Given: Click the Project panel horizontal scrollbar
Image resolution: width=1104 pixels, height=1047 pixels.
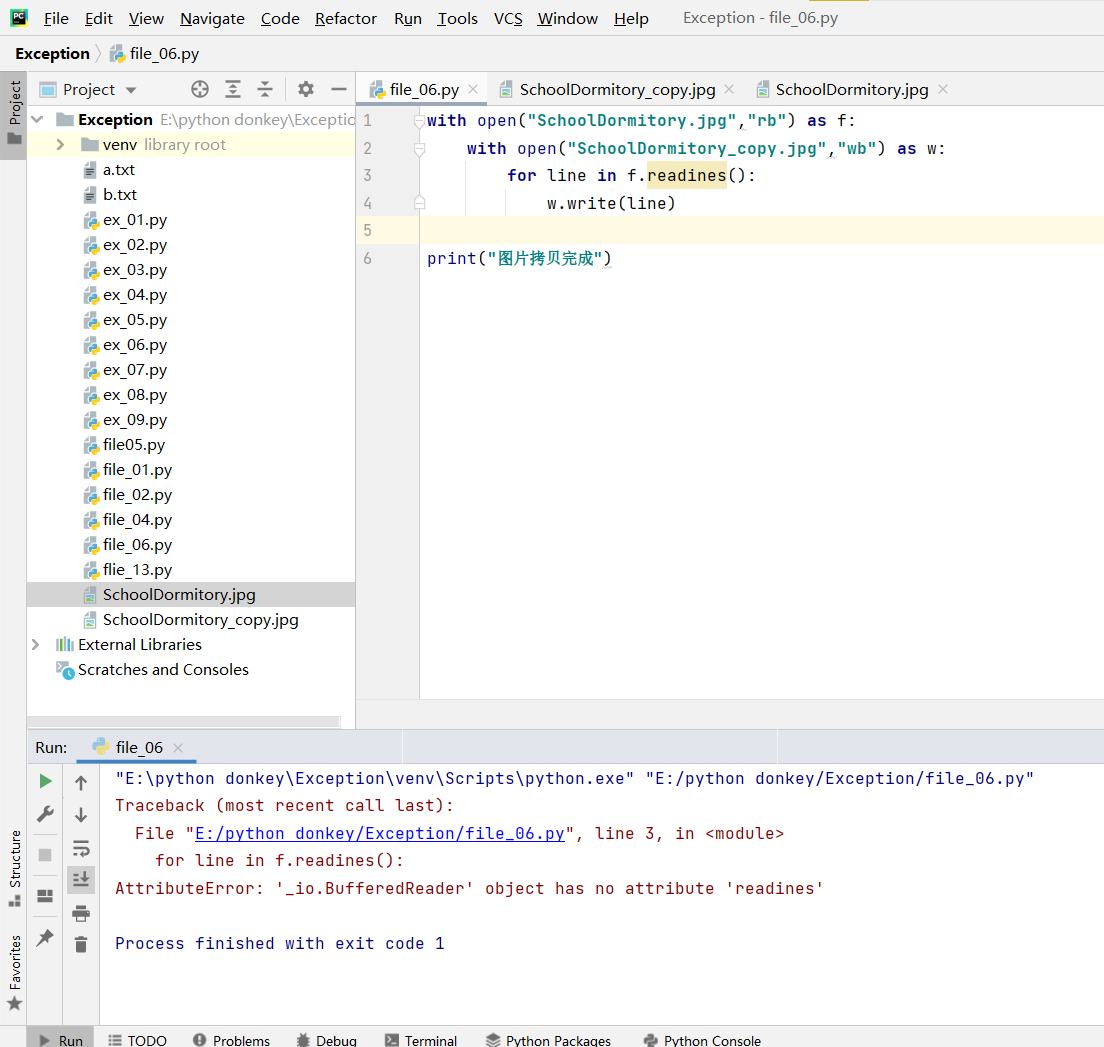Looking at the screenshot, I should click(184, 722).
